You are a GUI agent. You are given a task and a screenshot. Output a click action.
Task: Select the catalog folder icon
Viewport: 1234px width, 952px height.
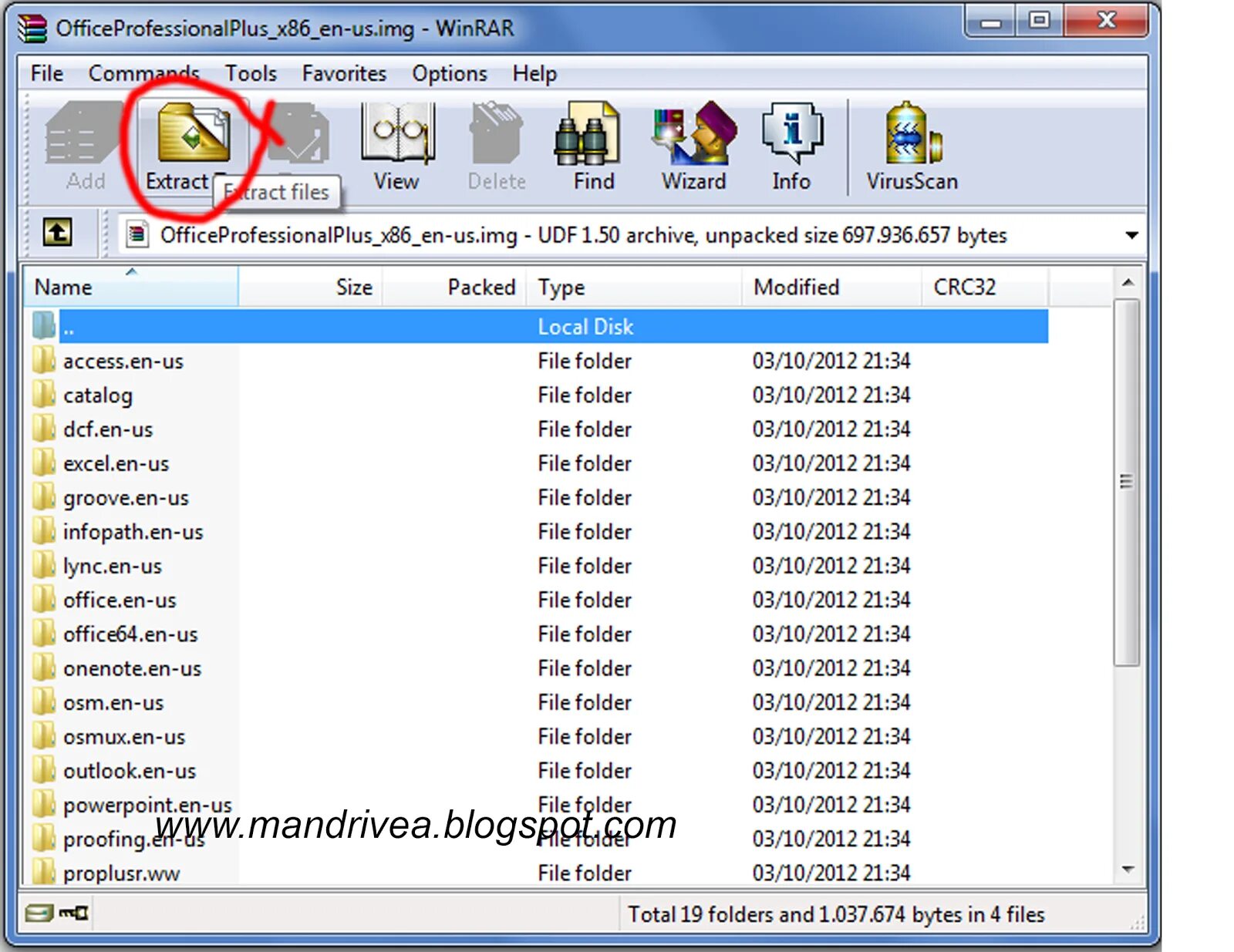44,394
